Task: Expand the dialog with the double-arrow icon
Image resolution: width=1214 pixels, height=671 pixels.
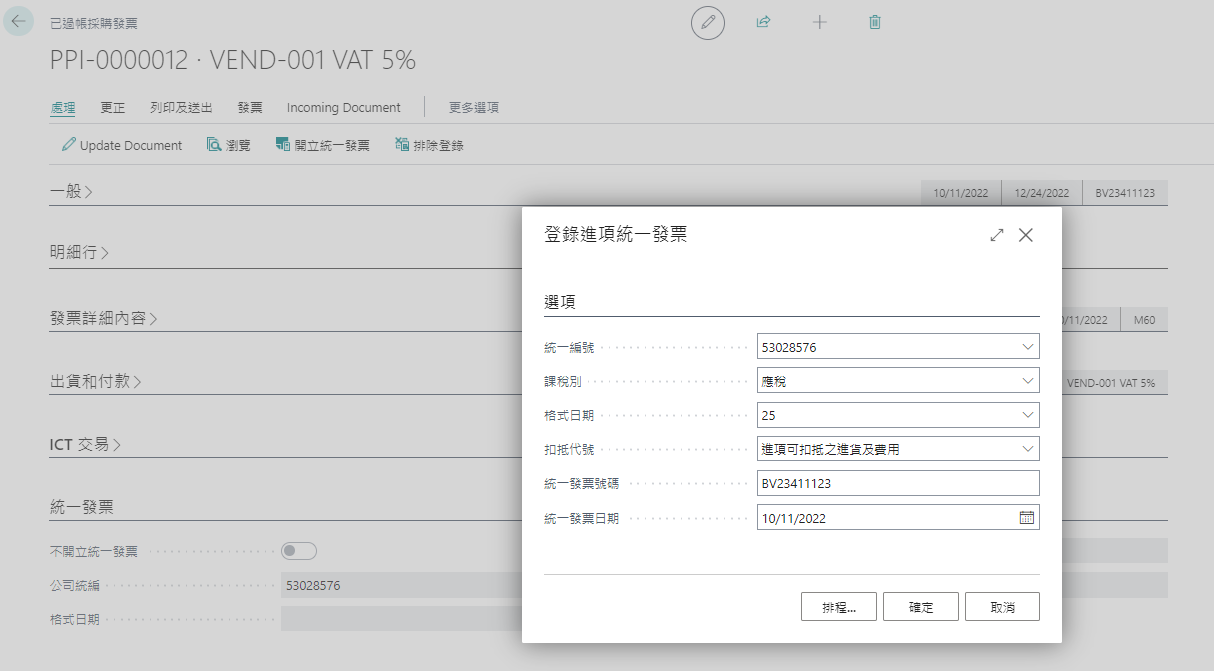Action: (x=996, y=235)
